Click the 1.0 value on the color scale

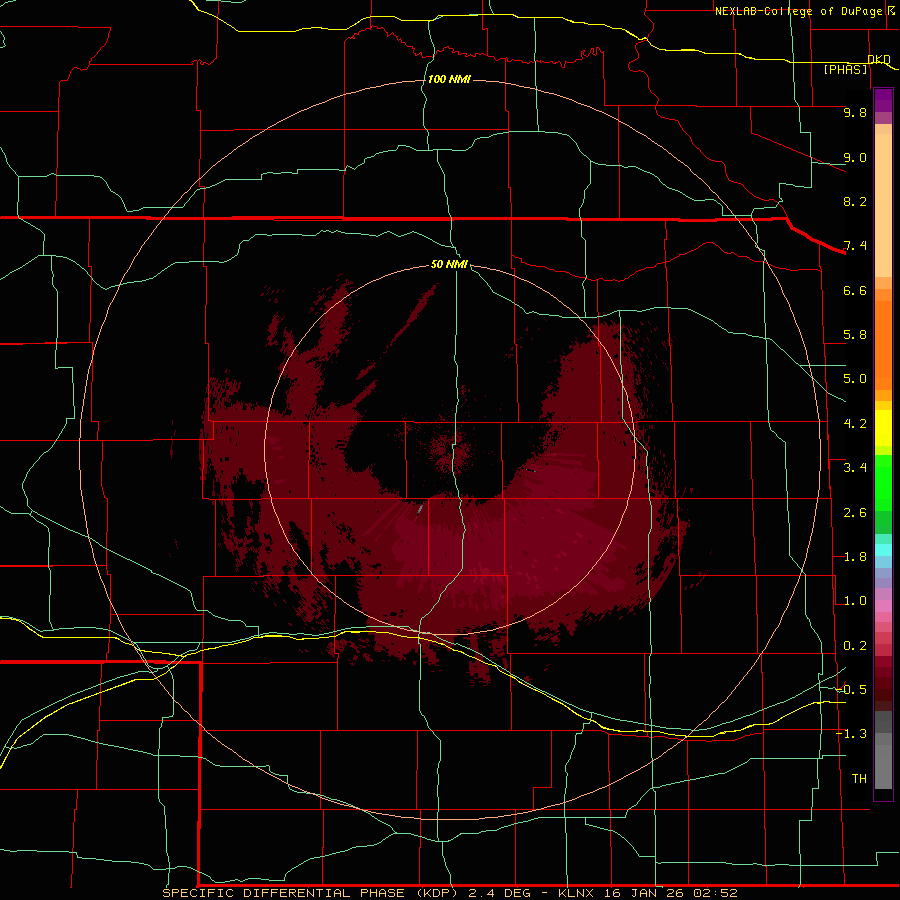[855, 601]
